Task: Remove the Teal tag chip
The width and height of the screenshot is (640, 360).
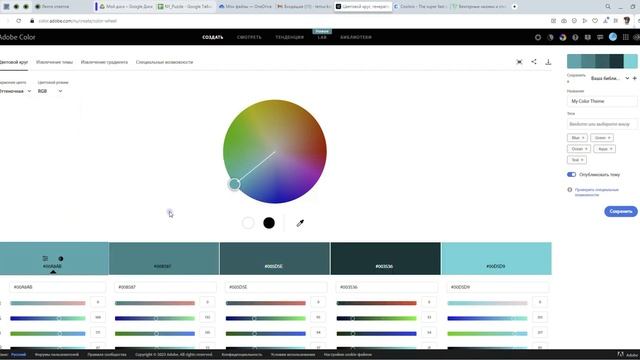Action: click(582, 160)
